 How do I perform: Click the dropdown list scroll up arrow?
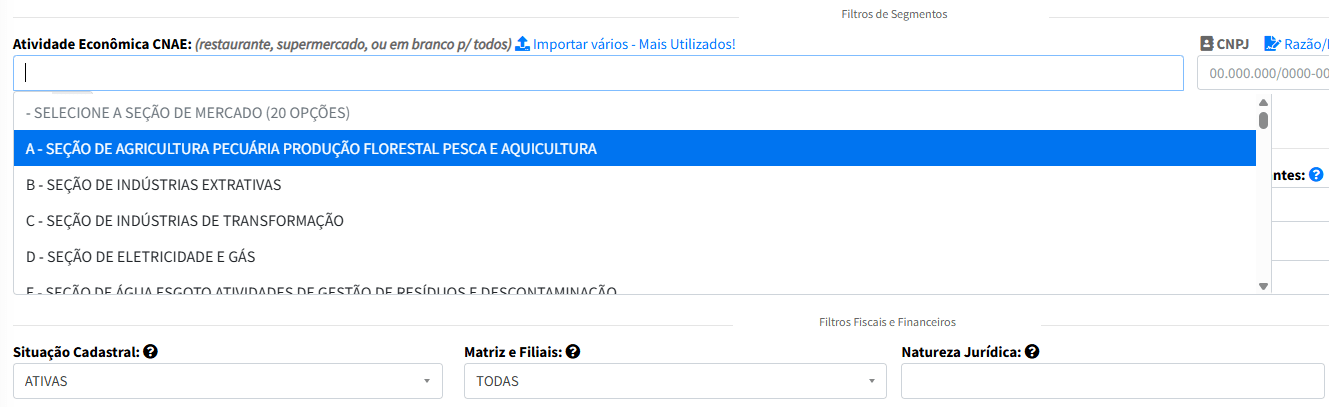[x=1263, y=102]
